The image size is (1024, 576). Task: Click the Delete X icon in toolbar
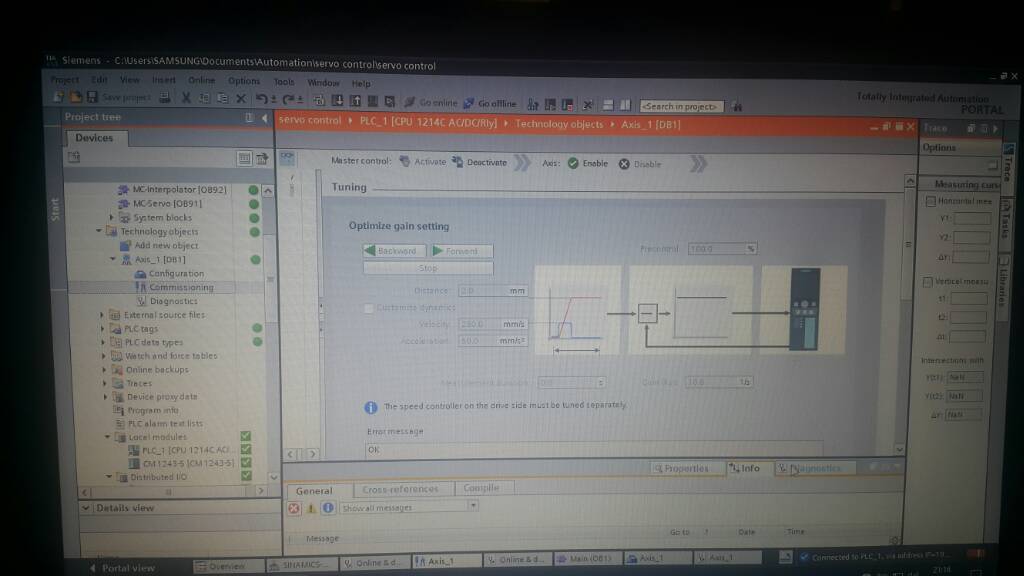[241, 99]
